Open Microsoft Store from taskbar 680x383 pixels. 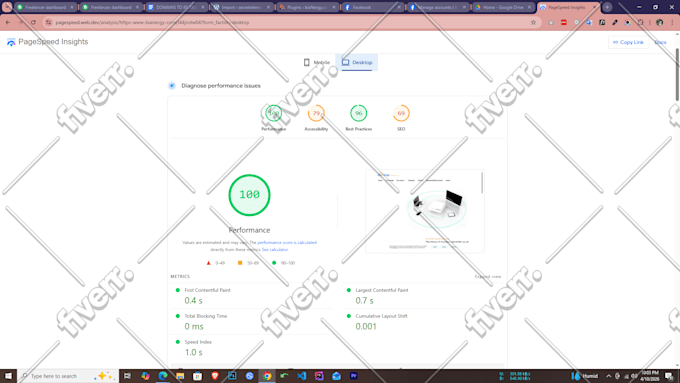click(197, 376)
